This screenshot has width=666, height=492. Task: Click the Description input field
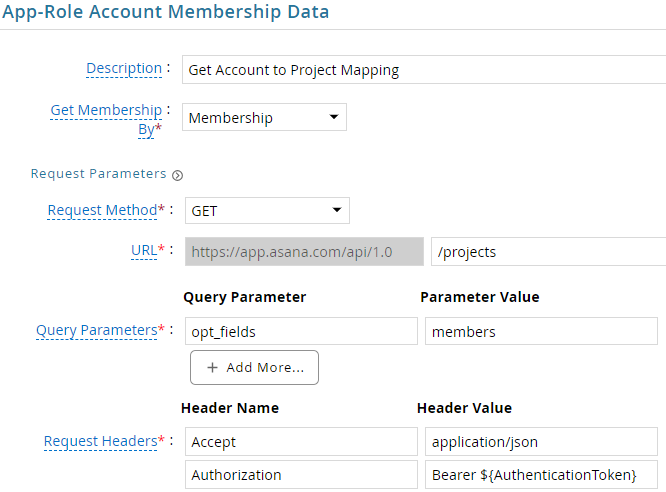point(424,70)
